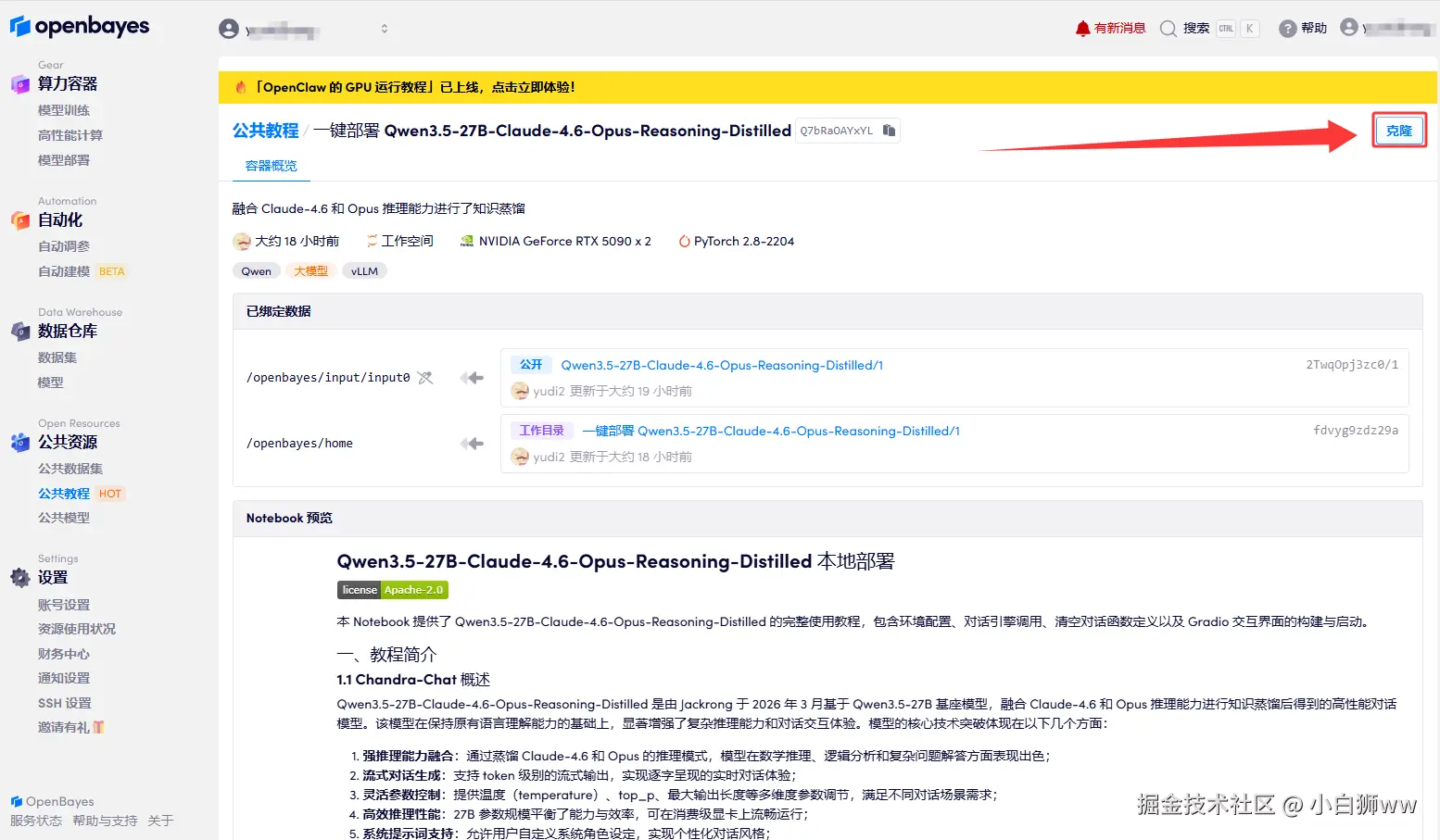Select the vLLM tag
This screenshot has width=1440, height=840.
pyautogui.click(x=364, y=271)
